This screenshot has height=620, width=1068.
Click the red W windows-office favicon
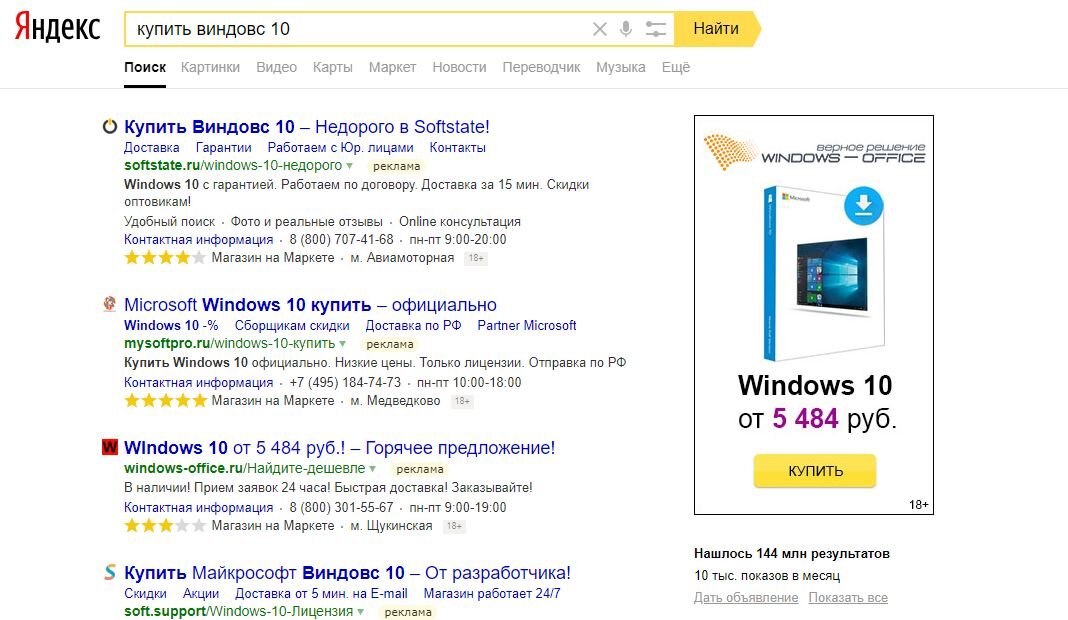click(109, 447)
